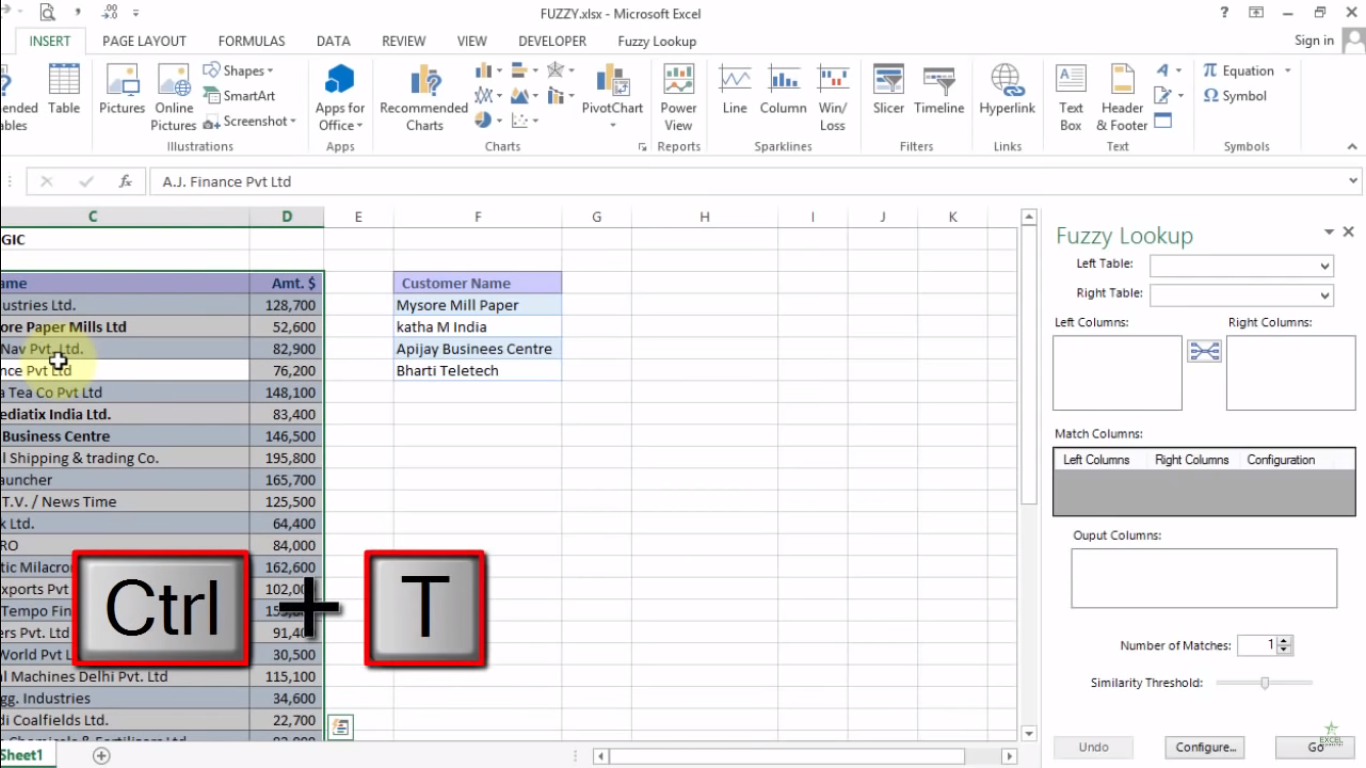Open the Shapes dropdown

pos(238,71)
